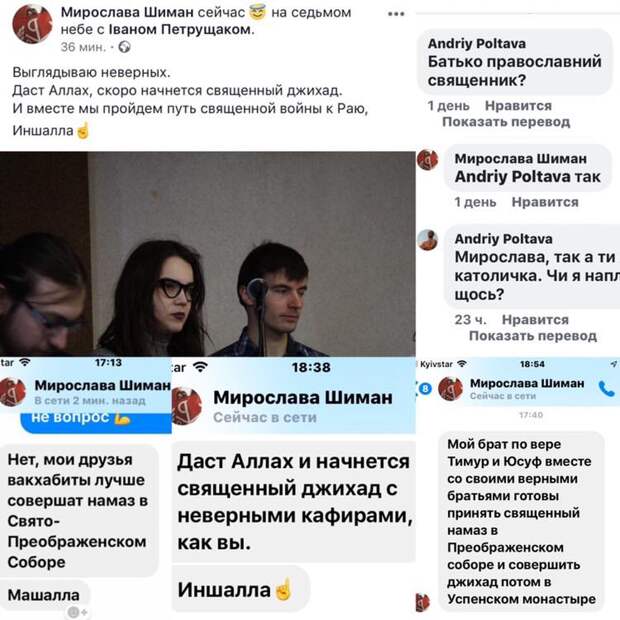Click the globe public-privacy icon

click(125, 47)
